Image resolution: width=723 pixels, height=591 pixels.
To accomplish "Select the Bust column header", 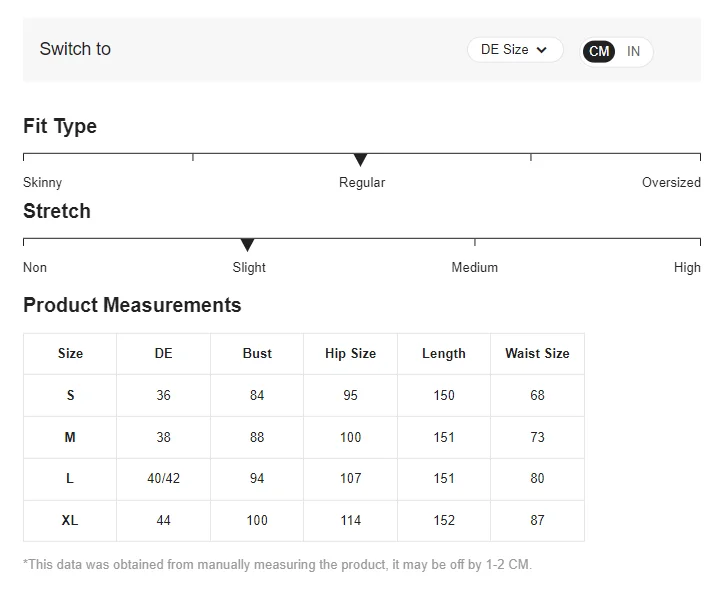I will pos(257,353).
